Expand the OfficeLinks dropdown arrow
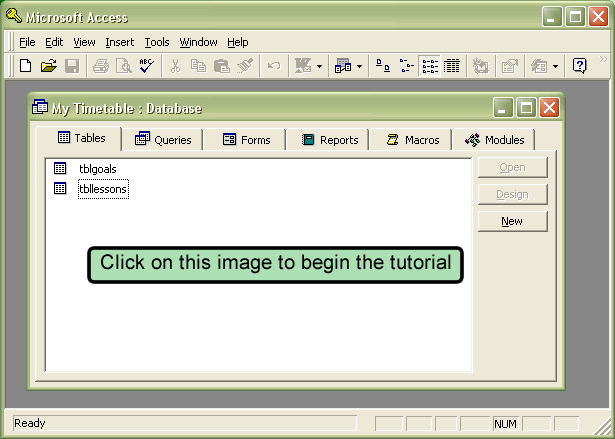This screenshot has height=439, width=615. click(319, 66)
